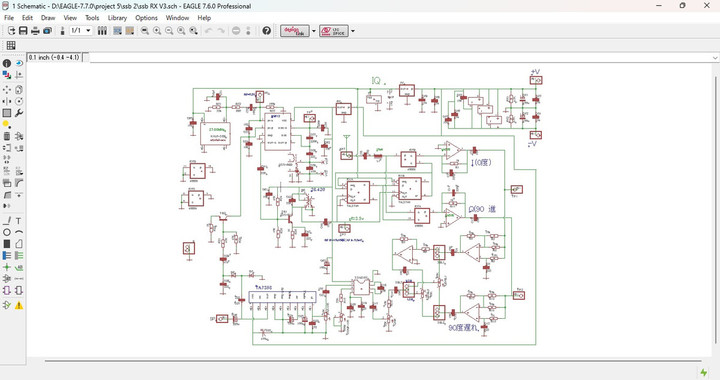Expand the design link dropdown arrow
Viewport: 720px width, 380px height.
pyautogui.click(x=314, y=31)
